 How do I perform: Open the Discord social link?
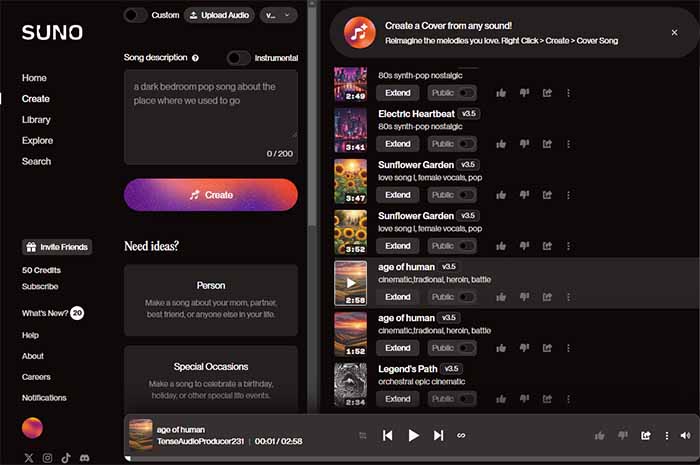coord(84,458)
